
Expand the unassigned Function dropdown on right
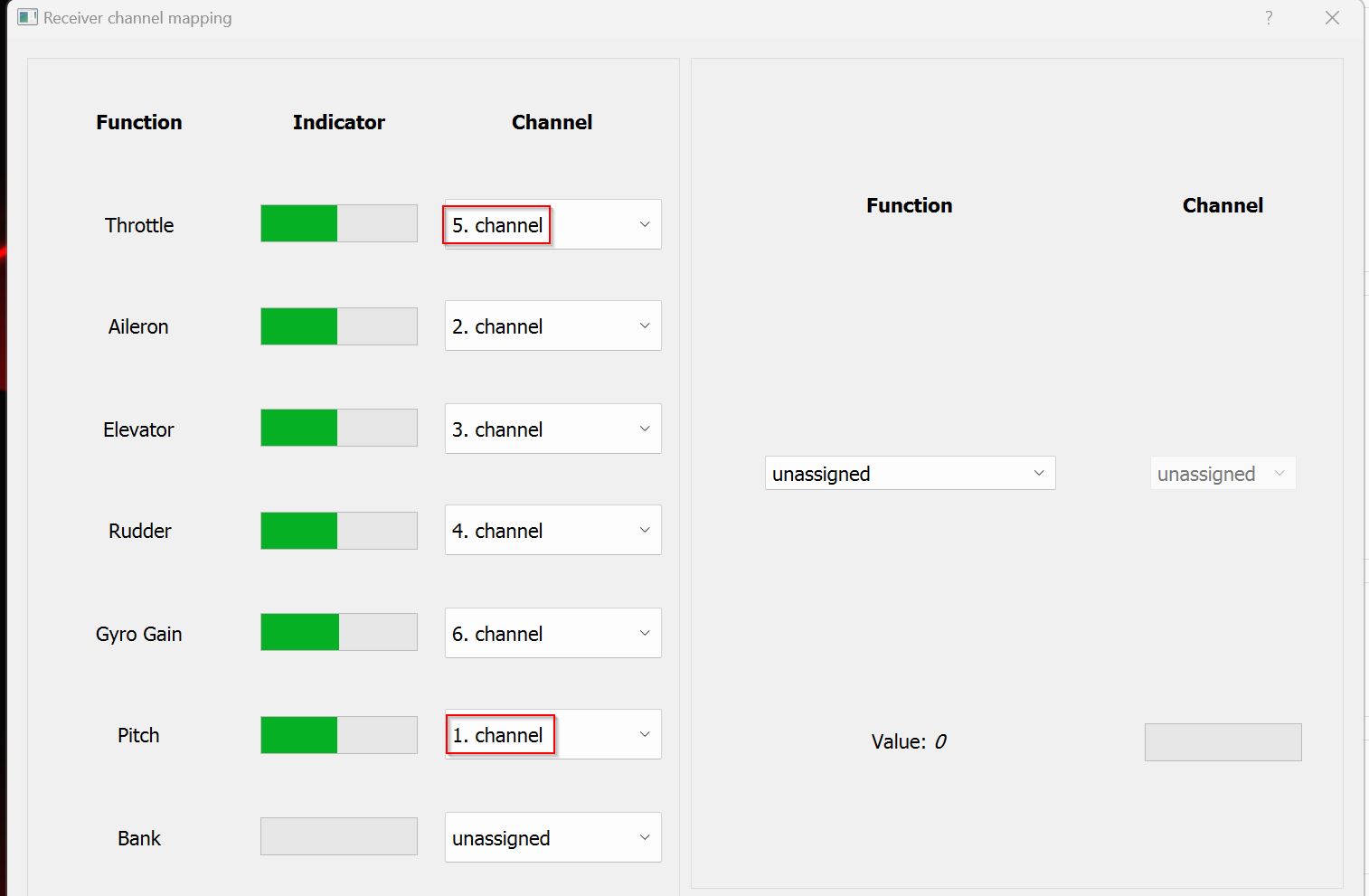tap(910, 473)
